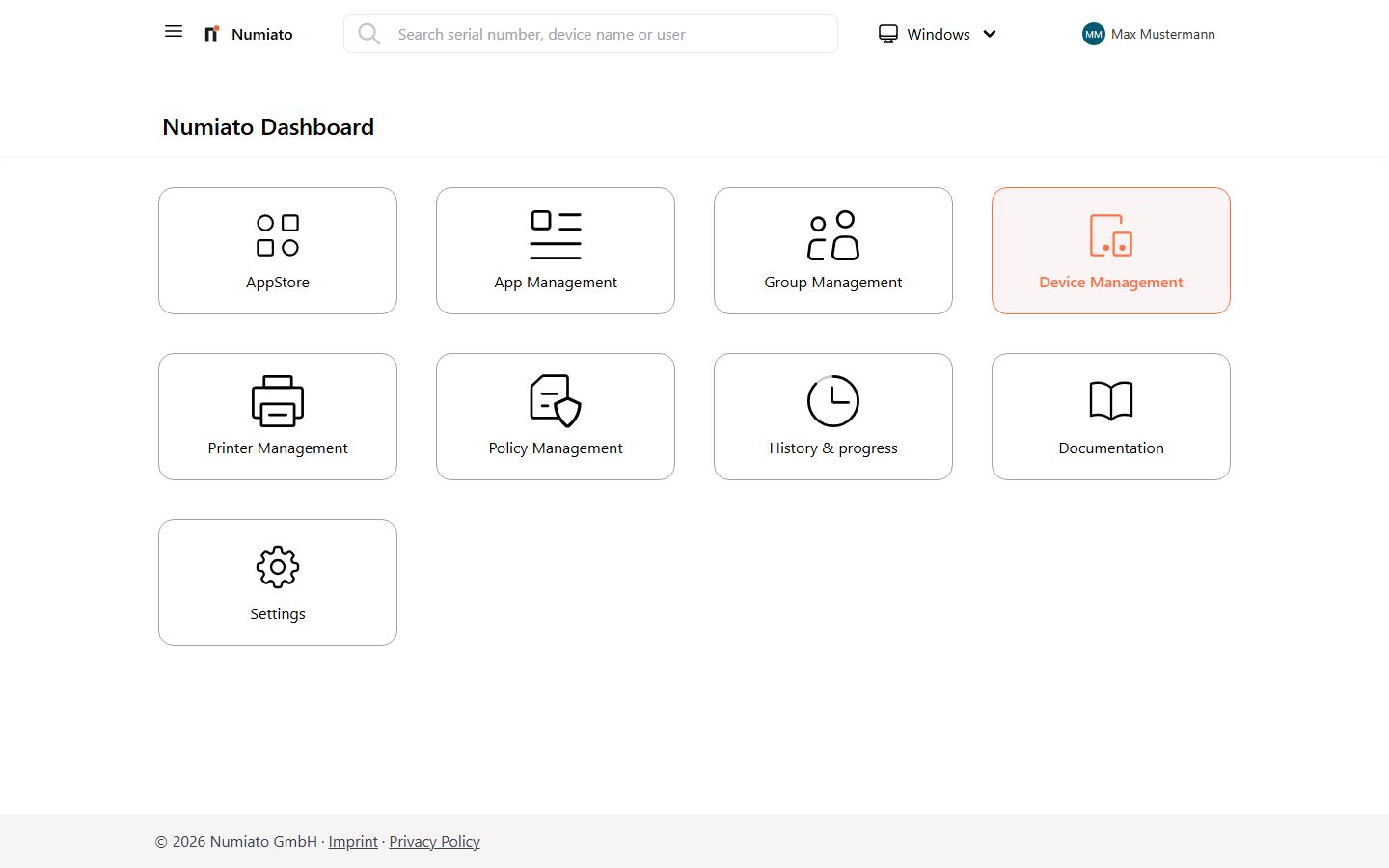Viewport: 1389px width, 868px height.
Task: Select the Printer Management printer icon
Action: pyautogui.click(x=278, y=400)
